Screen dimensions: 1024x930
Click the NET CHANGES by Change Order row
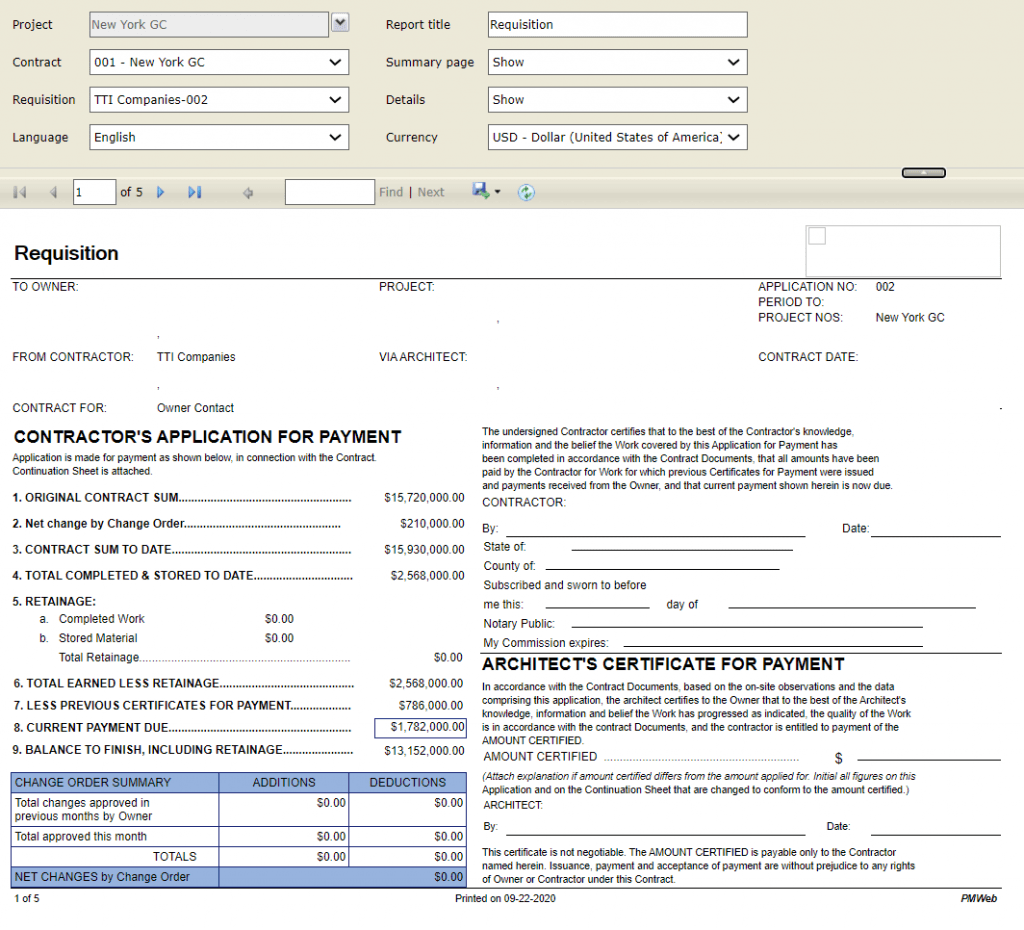point(238,877)
